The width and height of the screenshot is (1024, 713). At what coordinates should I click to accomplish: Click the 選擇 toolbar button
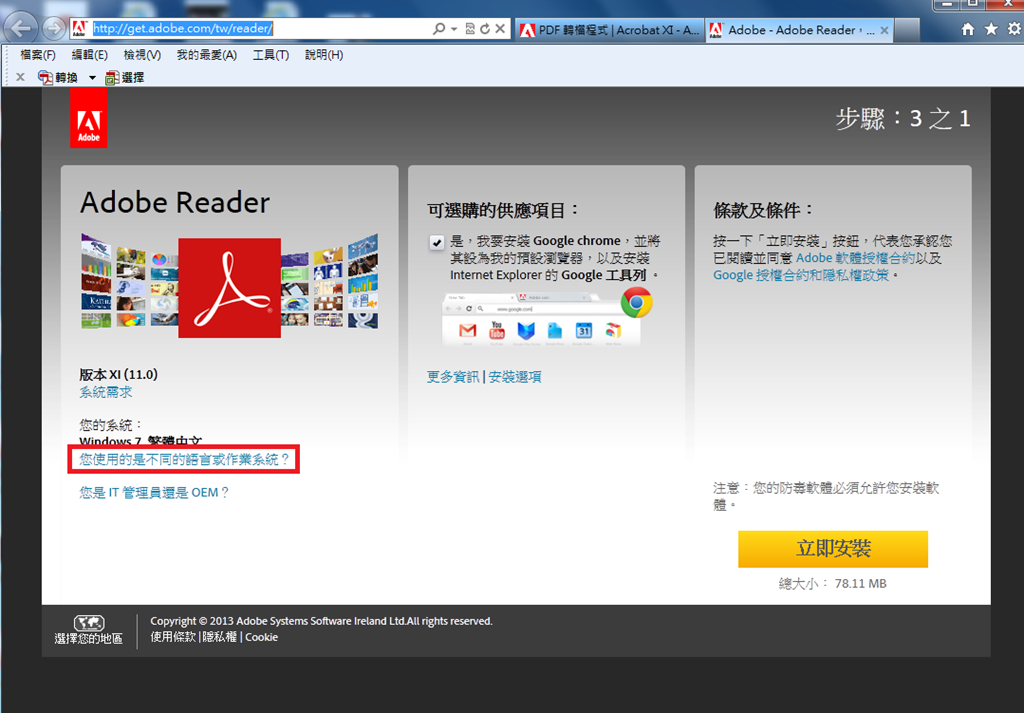click(125, 78)
